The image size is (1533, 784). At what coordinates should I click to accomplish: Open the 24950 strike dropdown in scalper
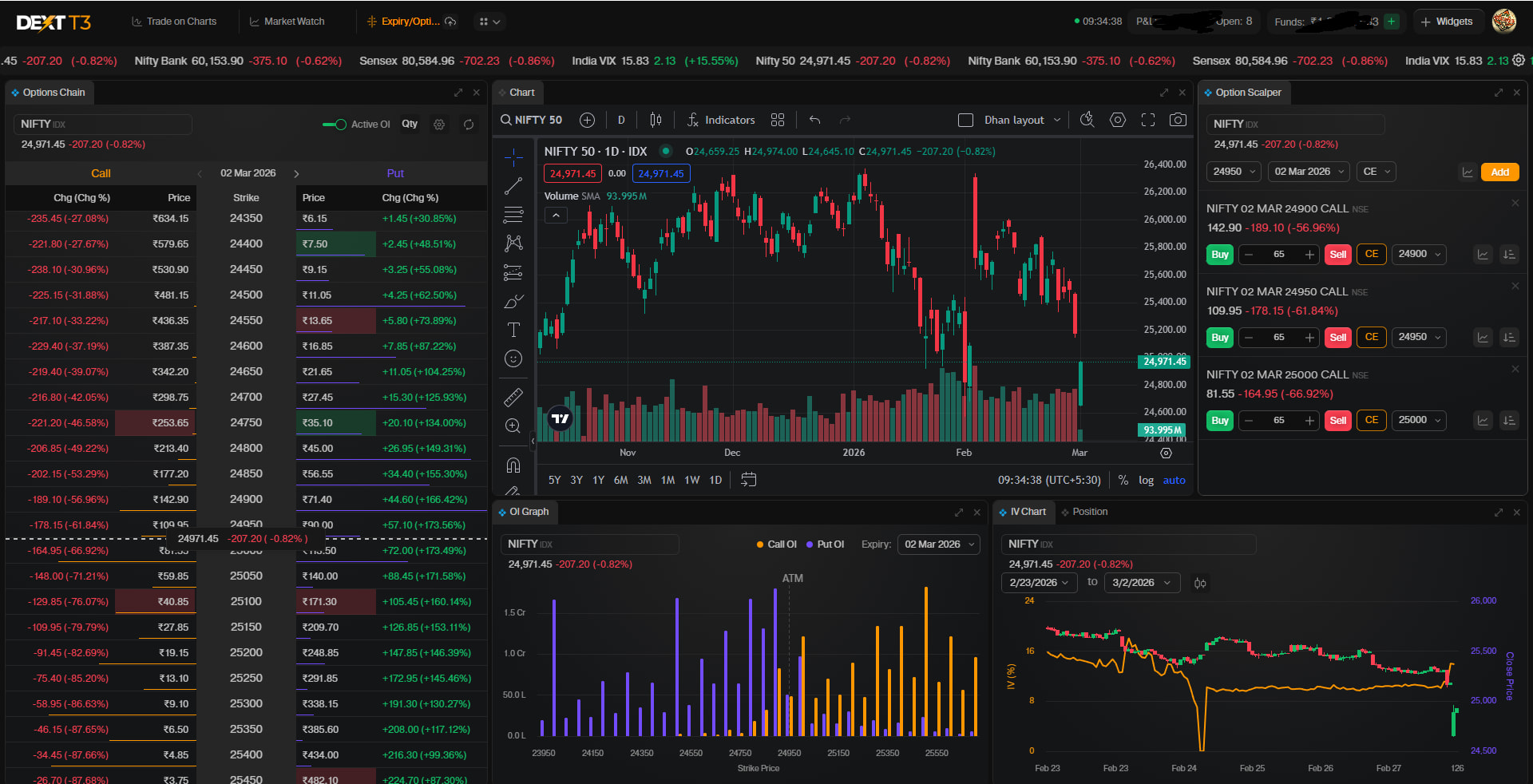point(1418,337)
